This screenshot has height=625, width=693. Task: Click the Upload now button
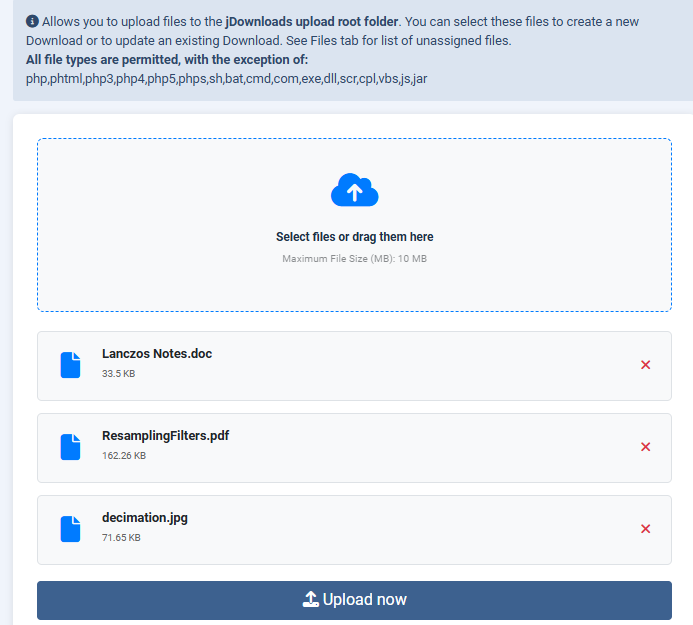(354, 600)
